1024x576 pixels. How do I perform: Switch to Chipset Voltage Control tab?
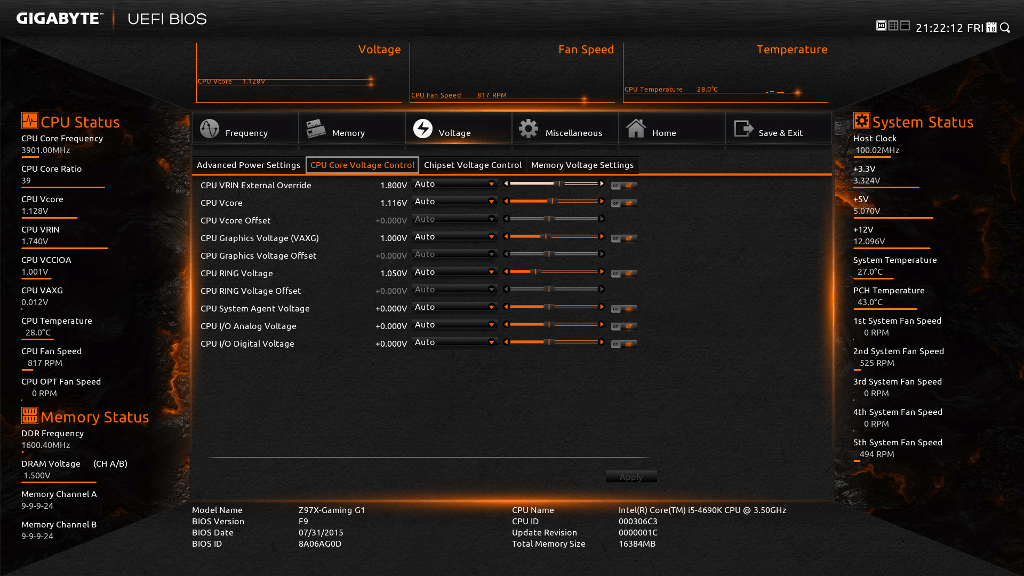[473, 165]
